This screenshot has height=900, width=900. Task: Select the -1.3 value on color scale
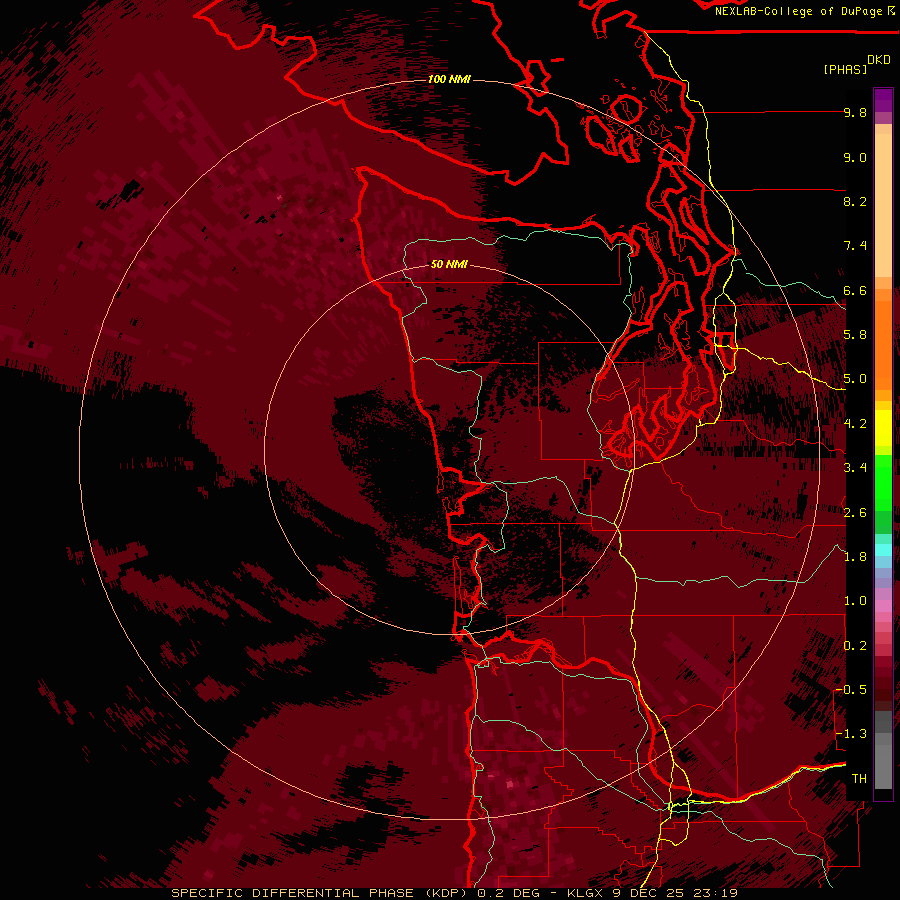tap(851, 734)
